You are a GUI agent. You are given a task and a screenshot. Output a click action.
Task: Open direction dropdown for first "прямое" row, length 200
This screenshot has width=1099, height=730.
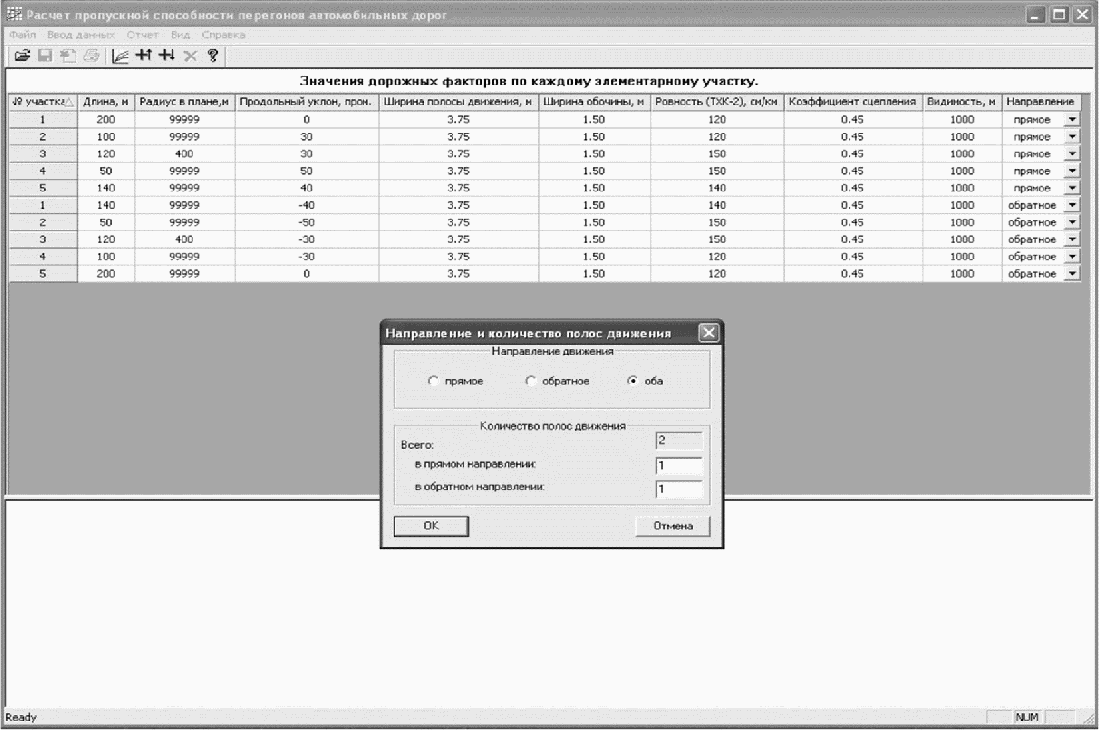click(x=1072, y=120)
